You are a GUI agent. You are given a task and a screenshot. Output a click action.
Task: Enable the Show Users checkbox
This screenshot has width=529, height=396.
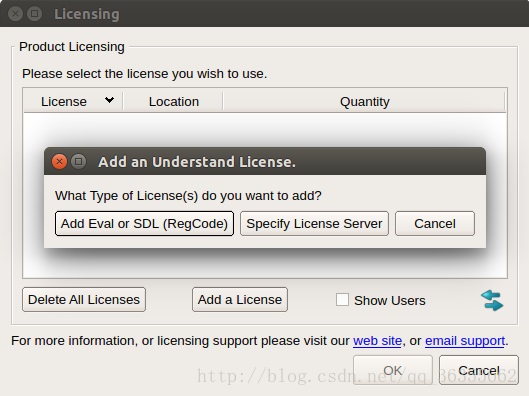coord(342,300)
